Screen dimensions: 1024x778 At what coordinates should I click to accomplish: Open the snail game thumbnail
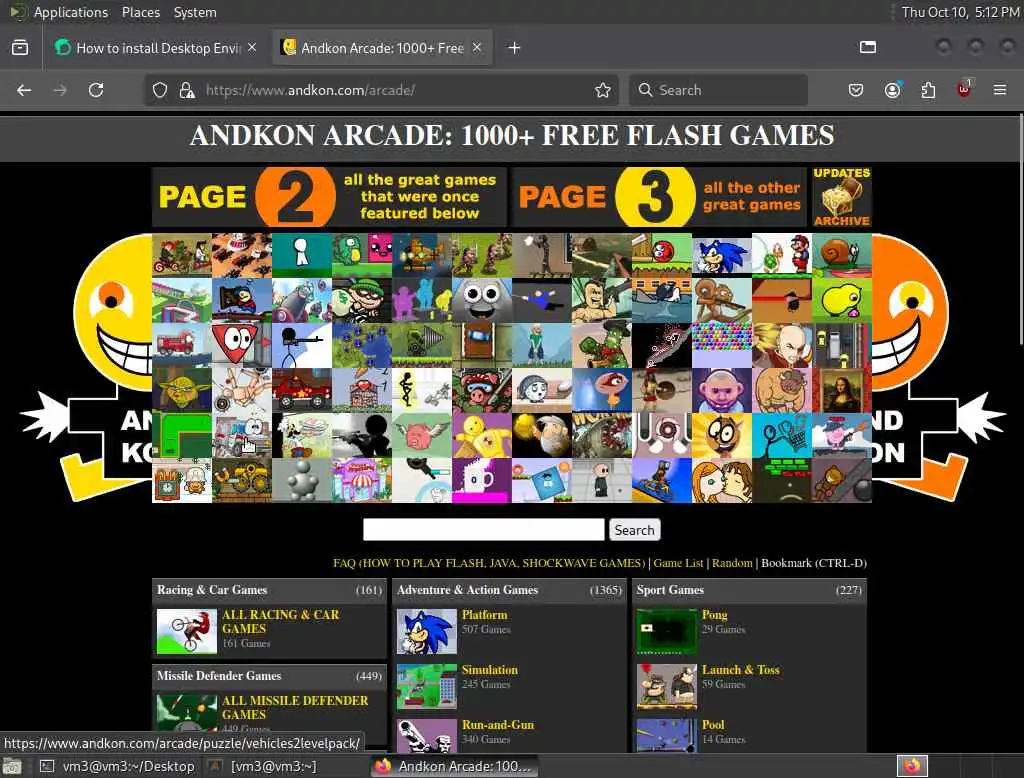click(842, 255)
